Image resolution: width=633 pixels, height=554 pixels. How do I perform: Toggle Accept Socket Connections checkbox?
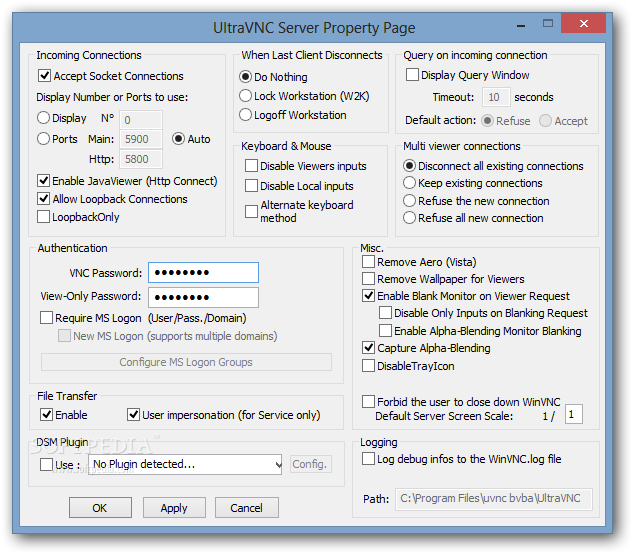44,76
